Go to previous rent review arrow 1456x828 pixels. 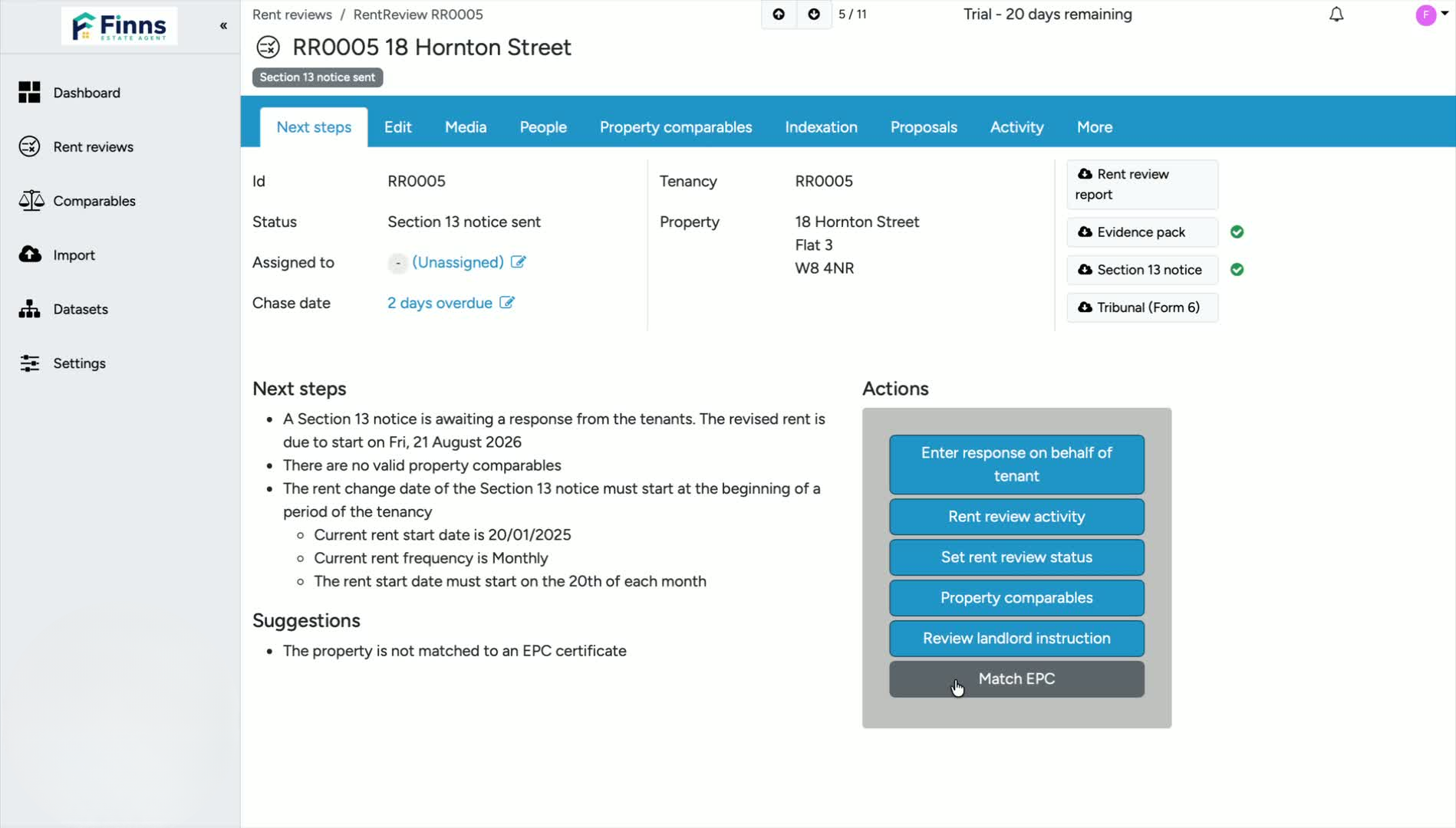click(779, 15)
